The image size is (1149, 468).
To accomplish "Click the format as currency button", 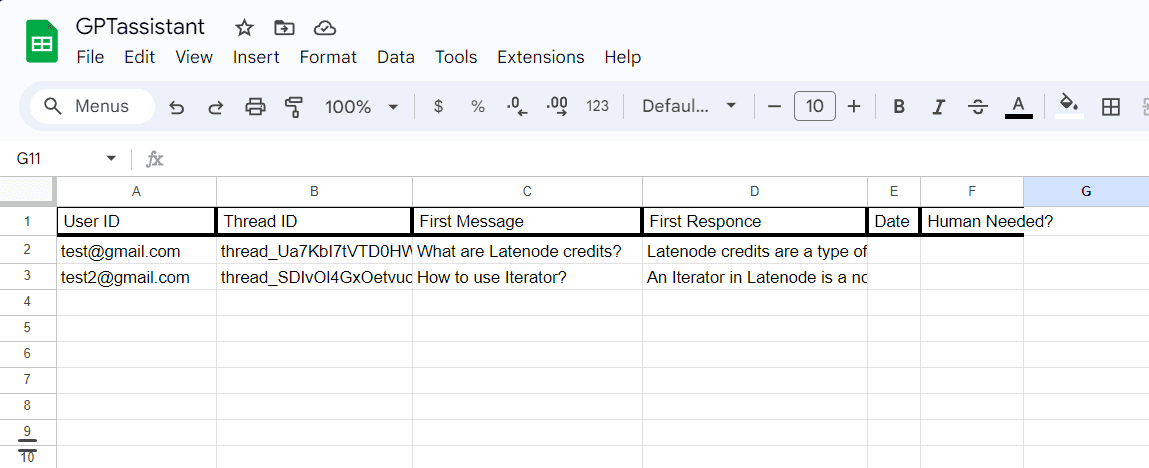I will coord(438,107).
